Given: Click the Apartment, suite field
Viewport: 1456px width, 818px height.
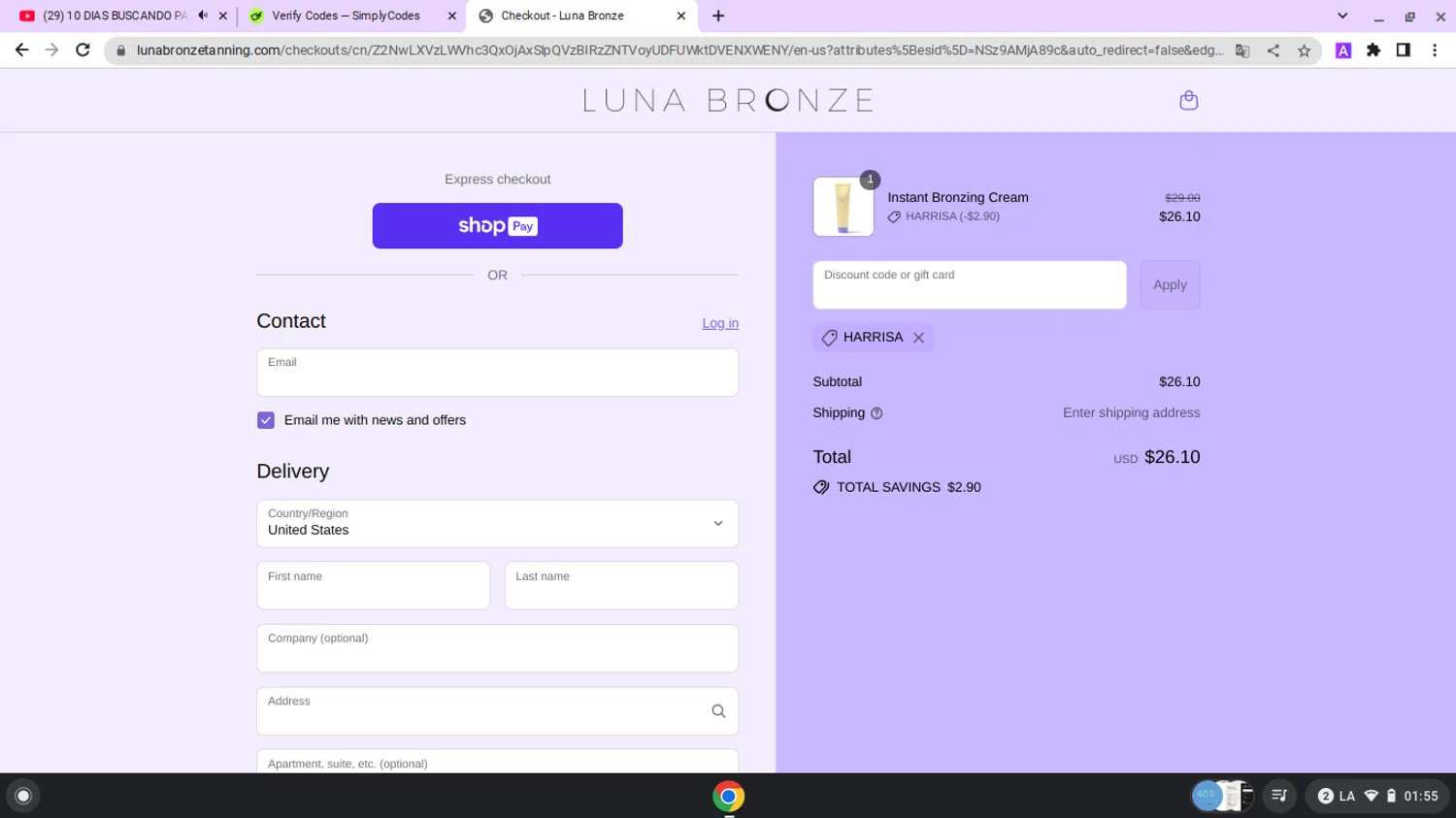Looking at the screenshot, I should tap(497, 762).
